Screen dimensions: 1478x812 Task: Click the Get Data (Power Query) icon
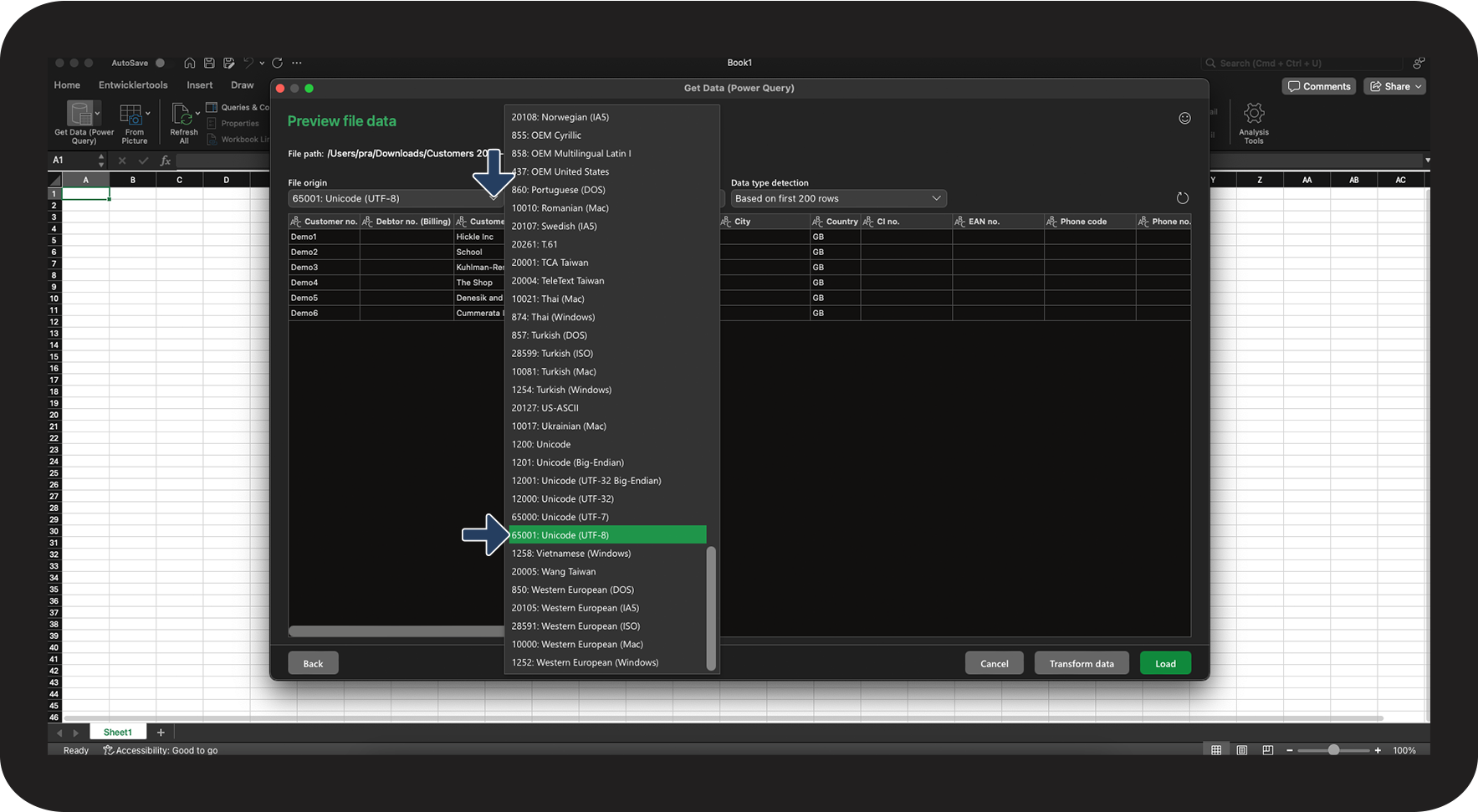point(82,114)
